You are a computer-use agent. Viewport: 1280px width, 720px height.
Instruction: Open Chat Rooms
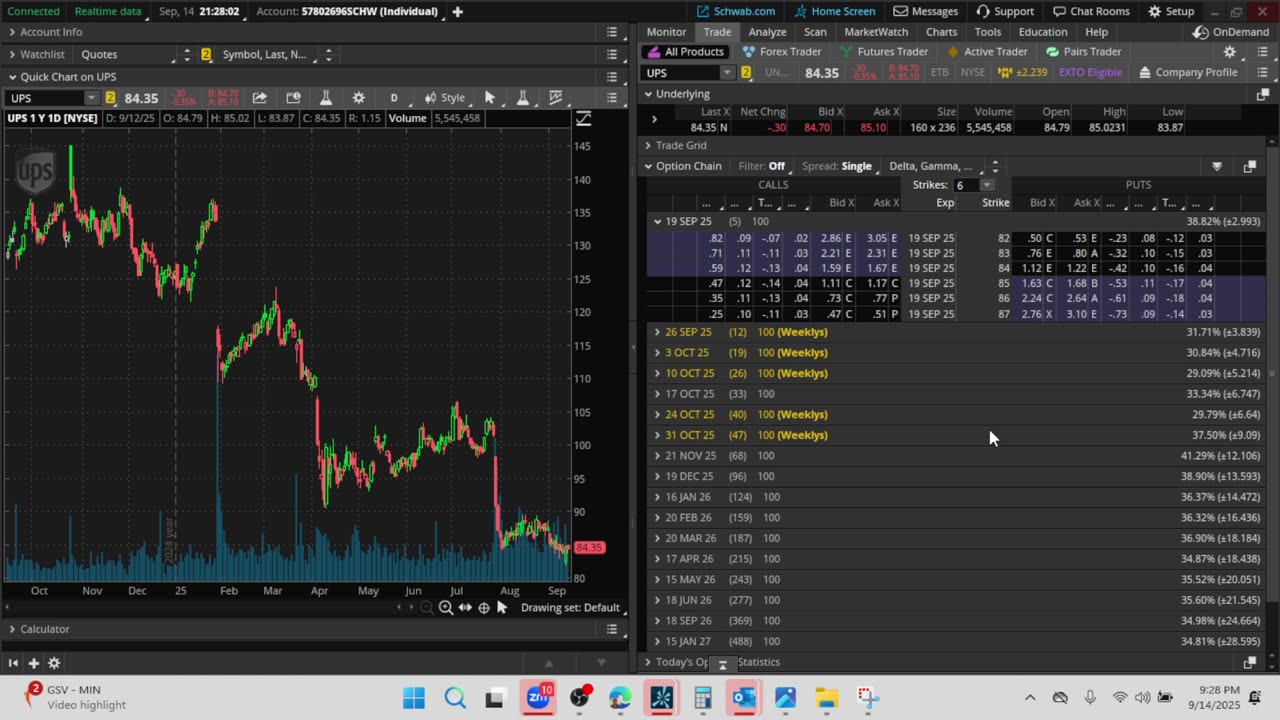coord(1090,11)
